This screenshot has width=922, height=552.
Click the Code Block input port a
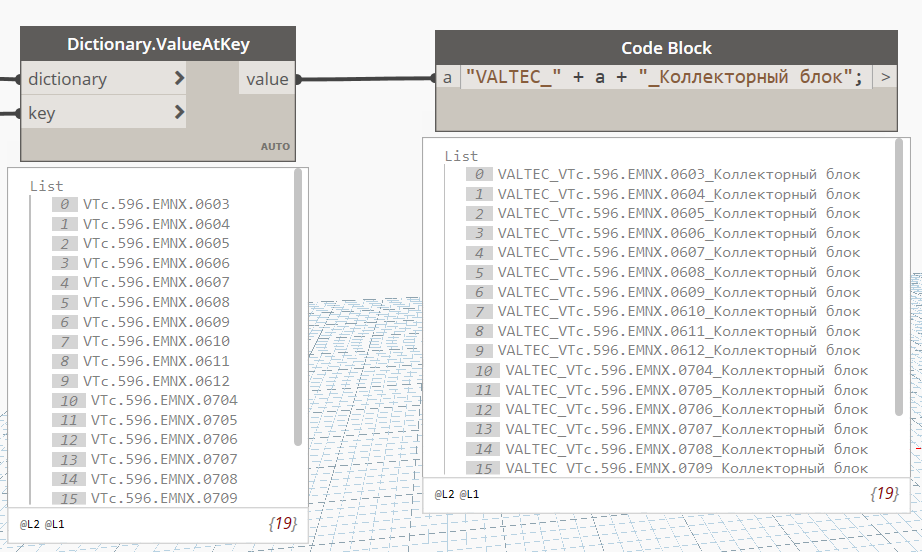447,77
